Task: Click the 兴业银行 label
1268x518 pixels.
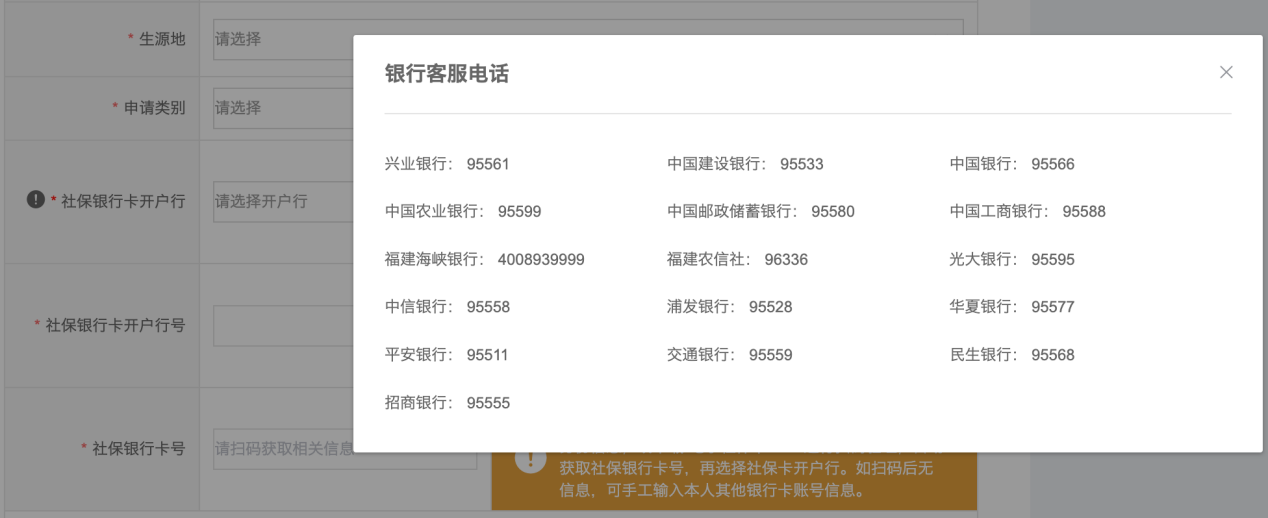Action: (x=416, y=164)
